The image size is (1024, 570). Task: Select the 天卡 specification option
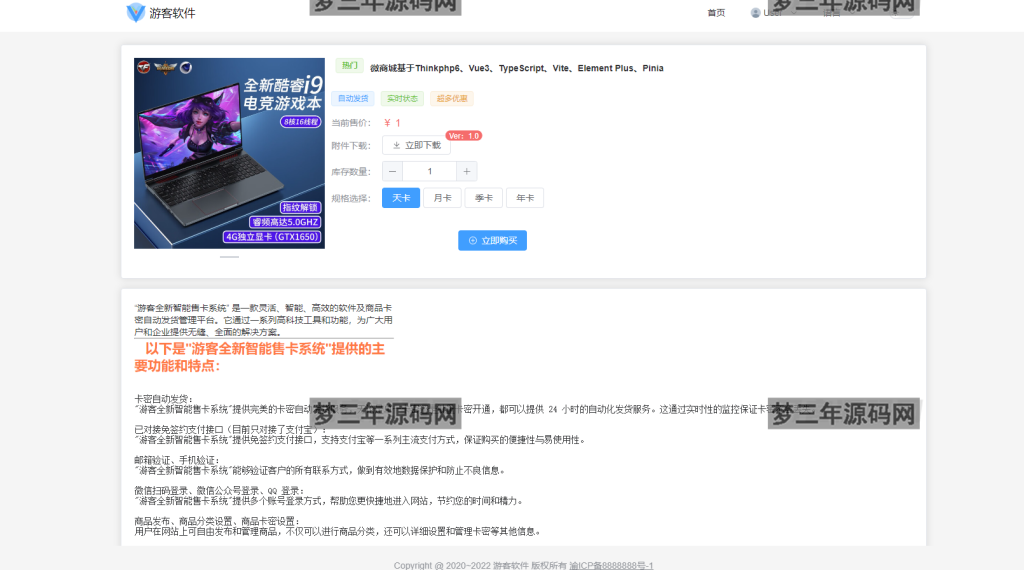pos(401,198)
